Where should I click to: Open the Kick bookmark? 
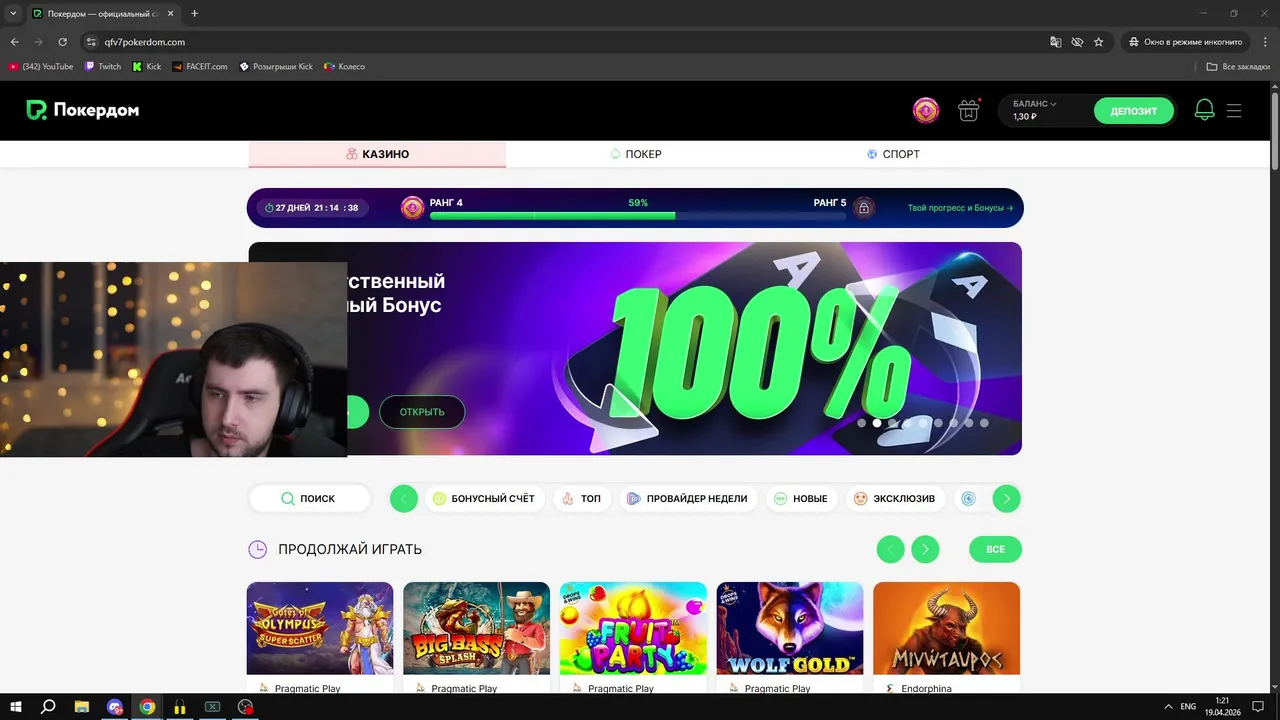tap(147, 67)
